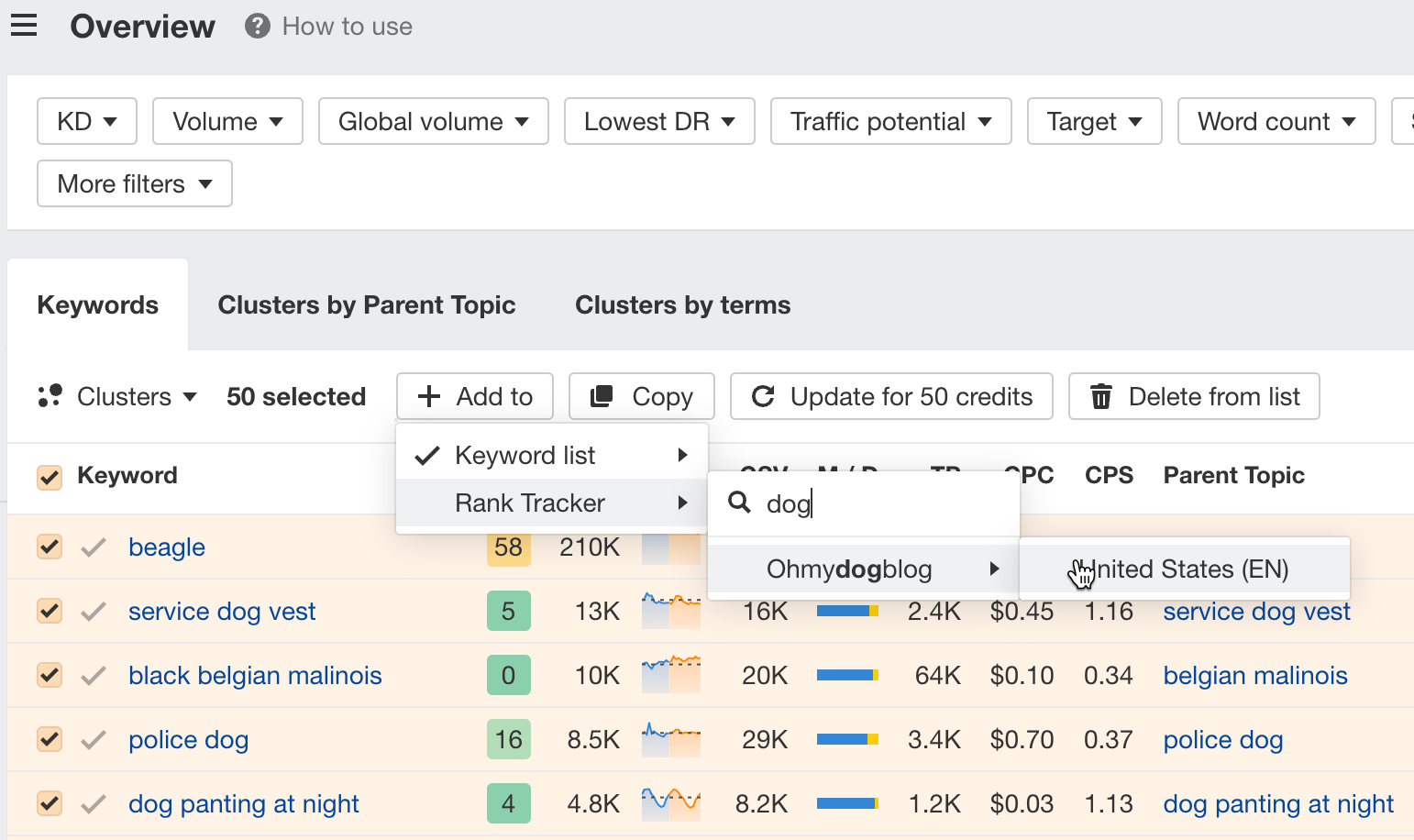Select Rank Tracker in the menu
This screenshot has height=840, width=1414.
(x=529, y=503)
